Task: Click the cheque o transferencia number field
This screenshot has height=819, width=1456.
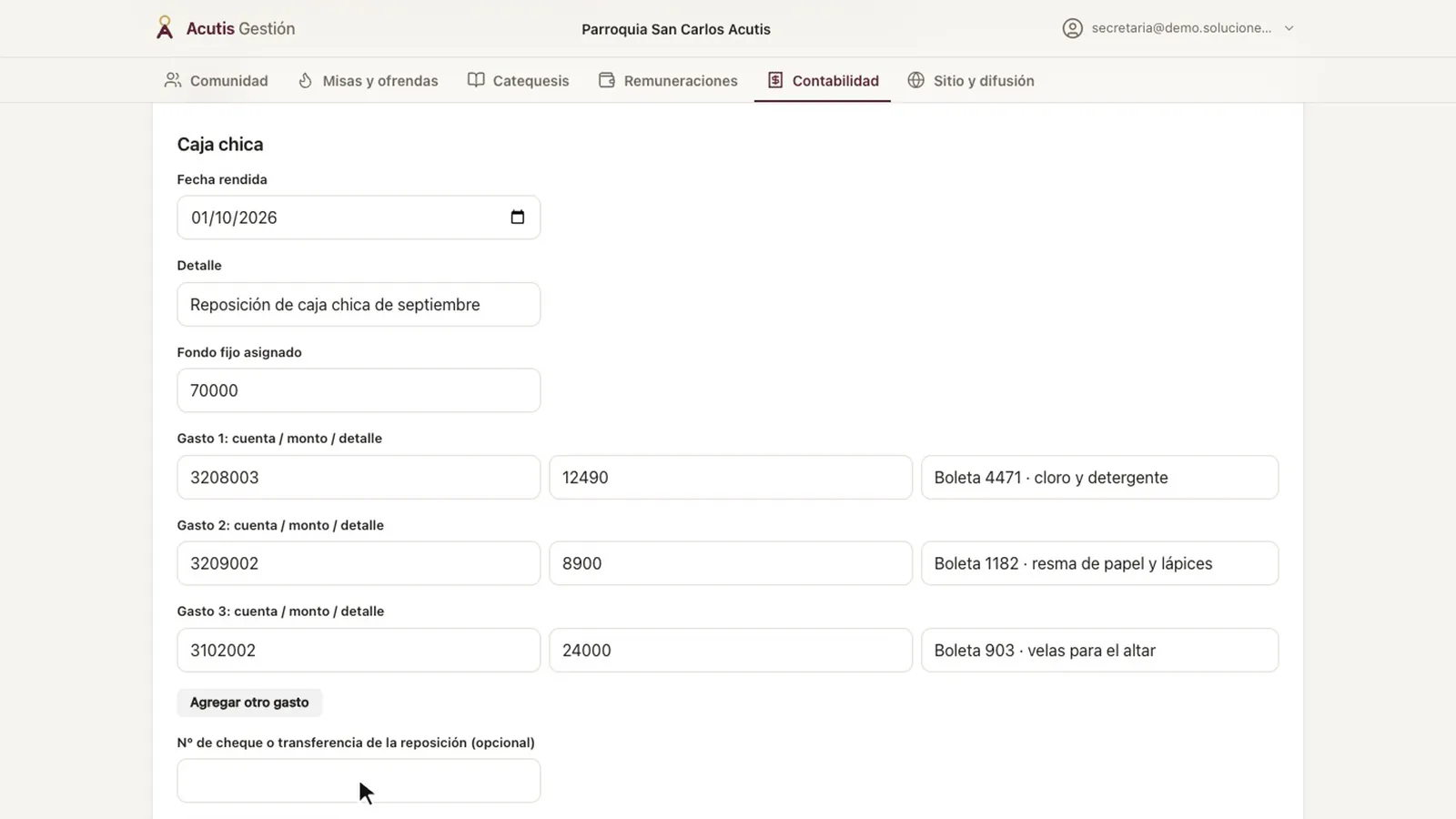Action: [359, 781]
